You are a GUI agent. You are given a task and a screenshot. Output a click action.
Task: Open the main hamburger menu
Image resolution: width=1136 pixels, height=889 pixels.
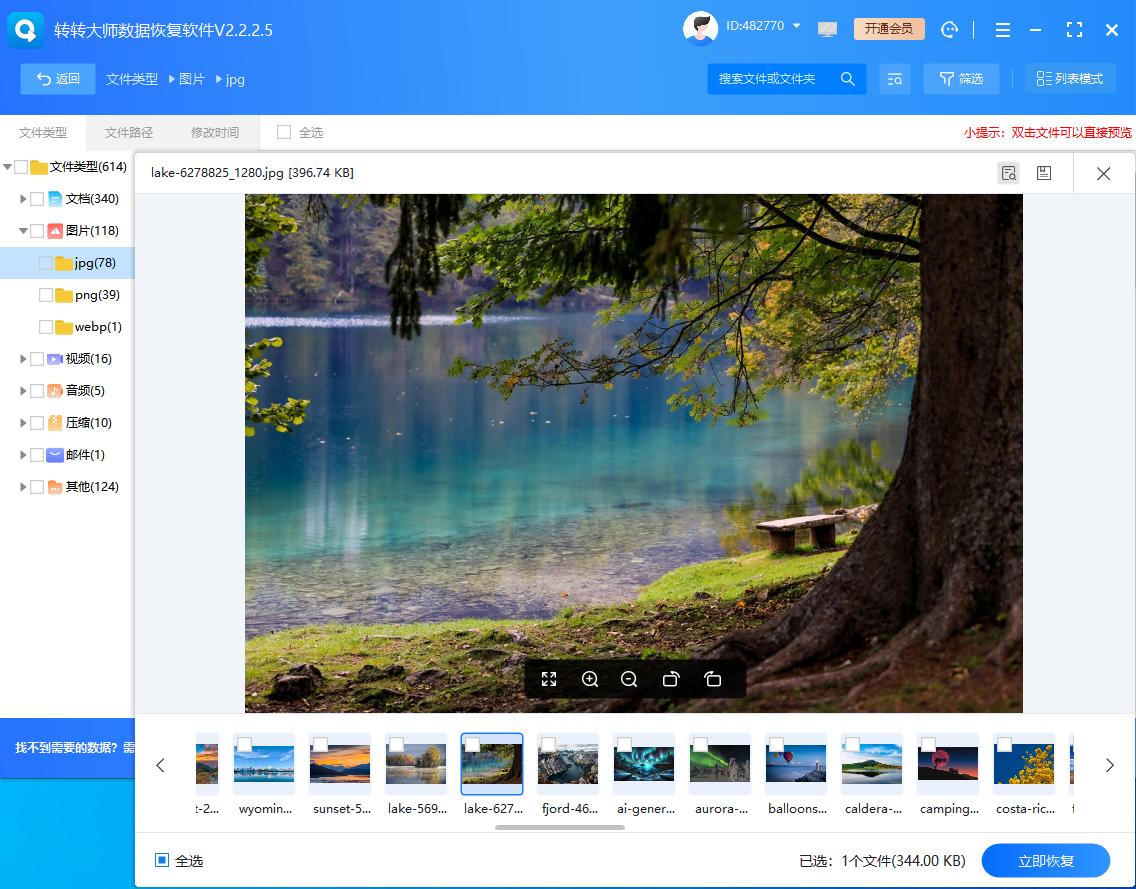click(1003, 30)
